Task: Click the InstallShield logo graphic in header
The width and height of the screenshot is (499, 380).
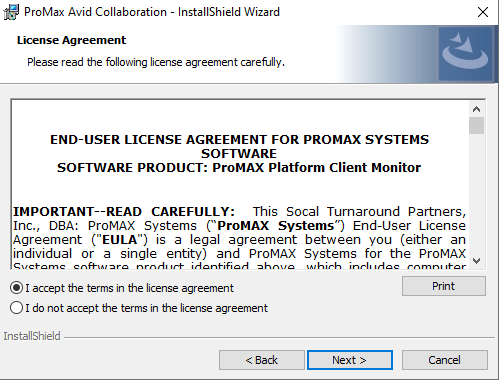Action: point(465,54)
